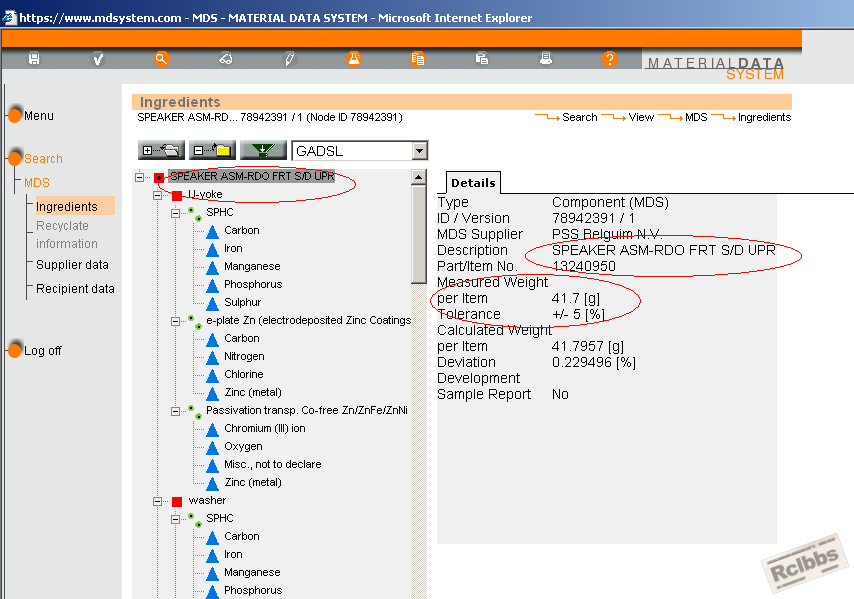Click the green material icon beside Passivation transp.
The image size is (854, 599).
[194, 412]
